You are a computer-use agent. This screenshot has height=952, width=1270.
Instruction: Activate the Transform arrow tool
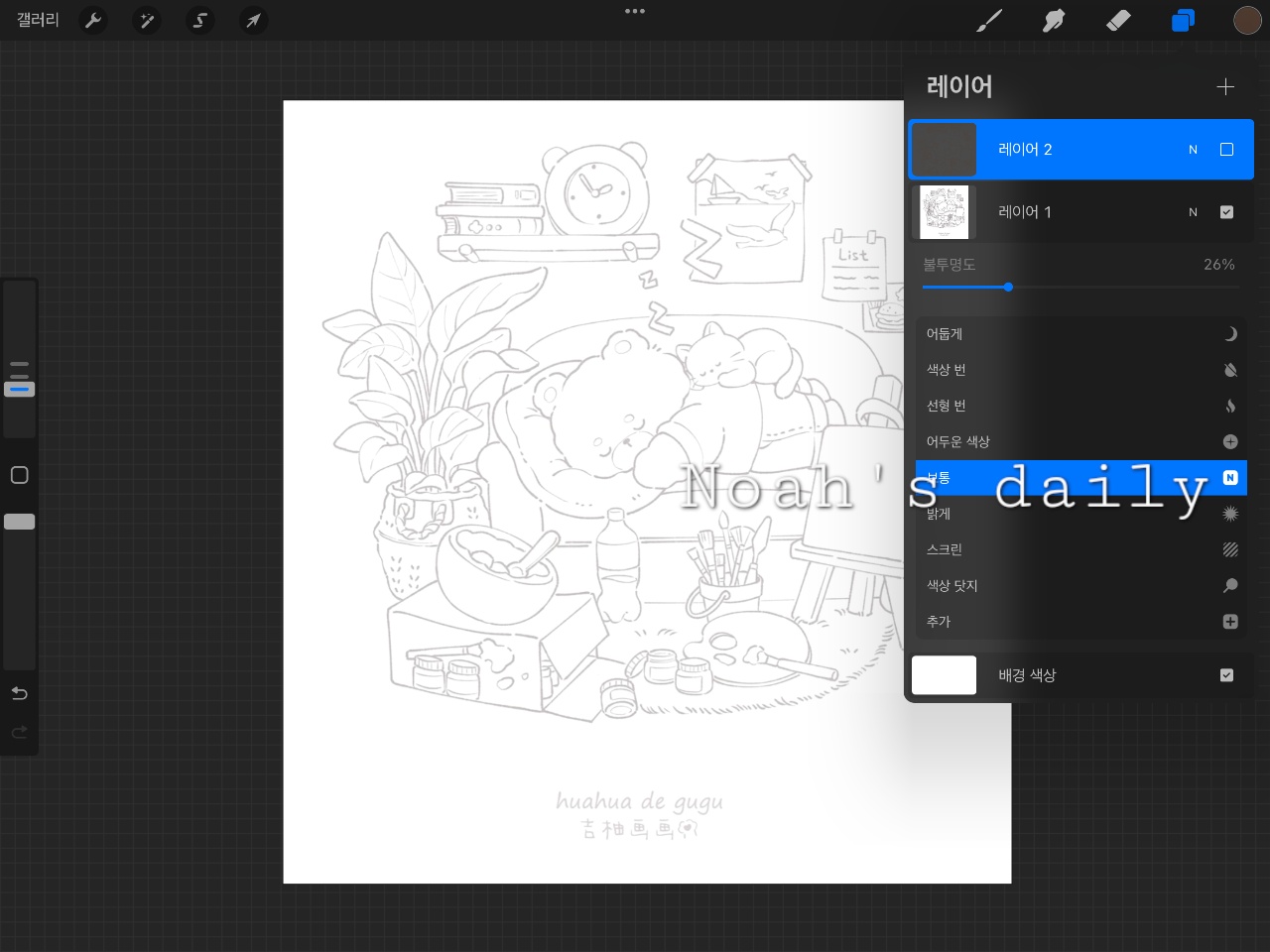click(254, 20)
